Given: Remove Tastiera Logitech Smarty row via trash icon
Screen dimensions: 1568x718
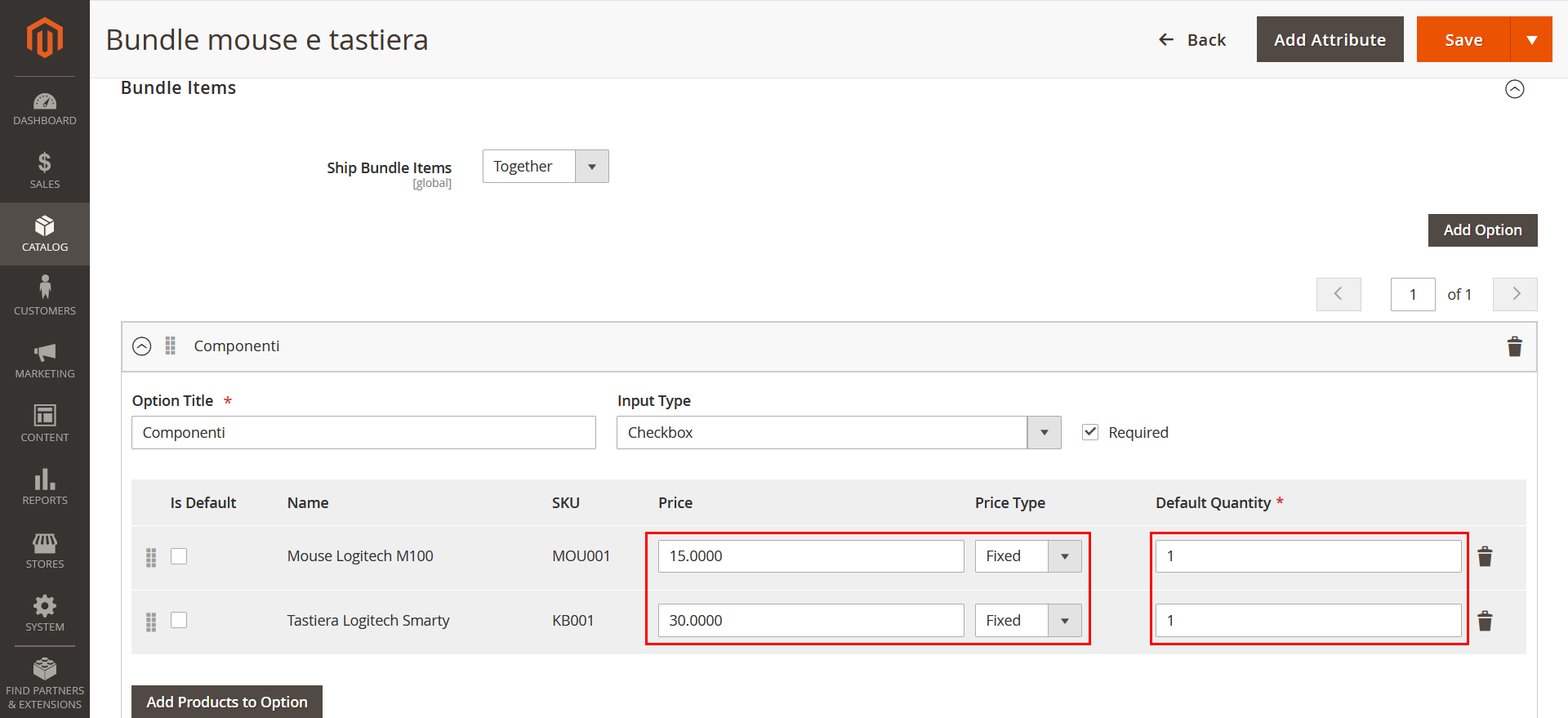Looking at the screenshot, I should pyautogui.click(x=1485, y=621).
